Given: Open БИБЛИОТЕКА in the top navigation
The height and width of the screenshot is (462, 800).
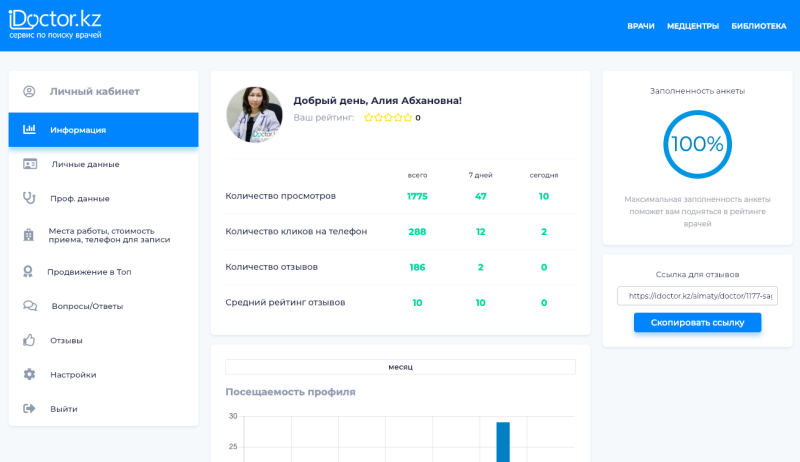Looking at the screenshot, I should tap(759, 26).
